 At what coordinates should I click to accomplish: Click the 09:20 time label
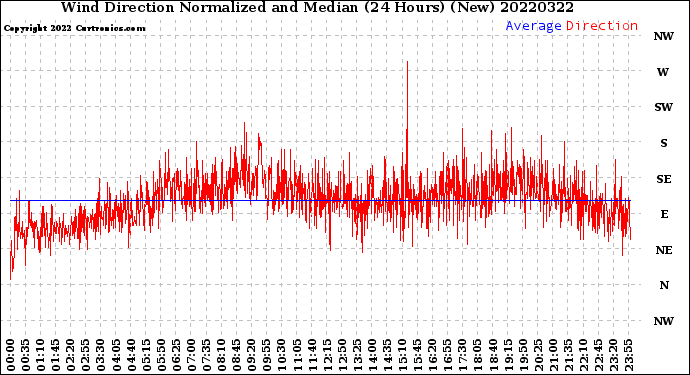[251, 355]
